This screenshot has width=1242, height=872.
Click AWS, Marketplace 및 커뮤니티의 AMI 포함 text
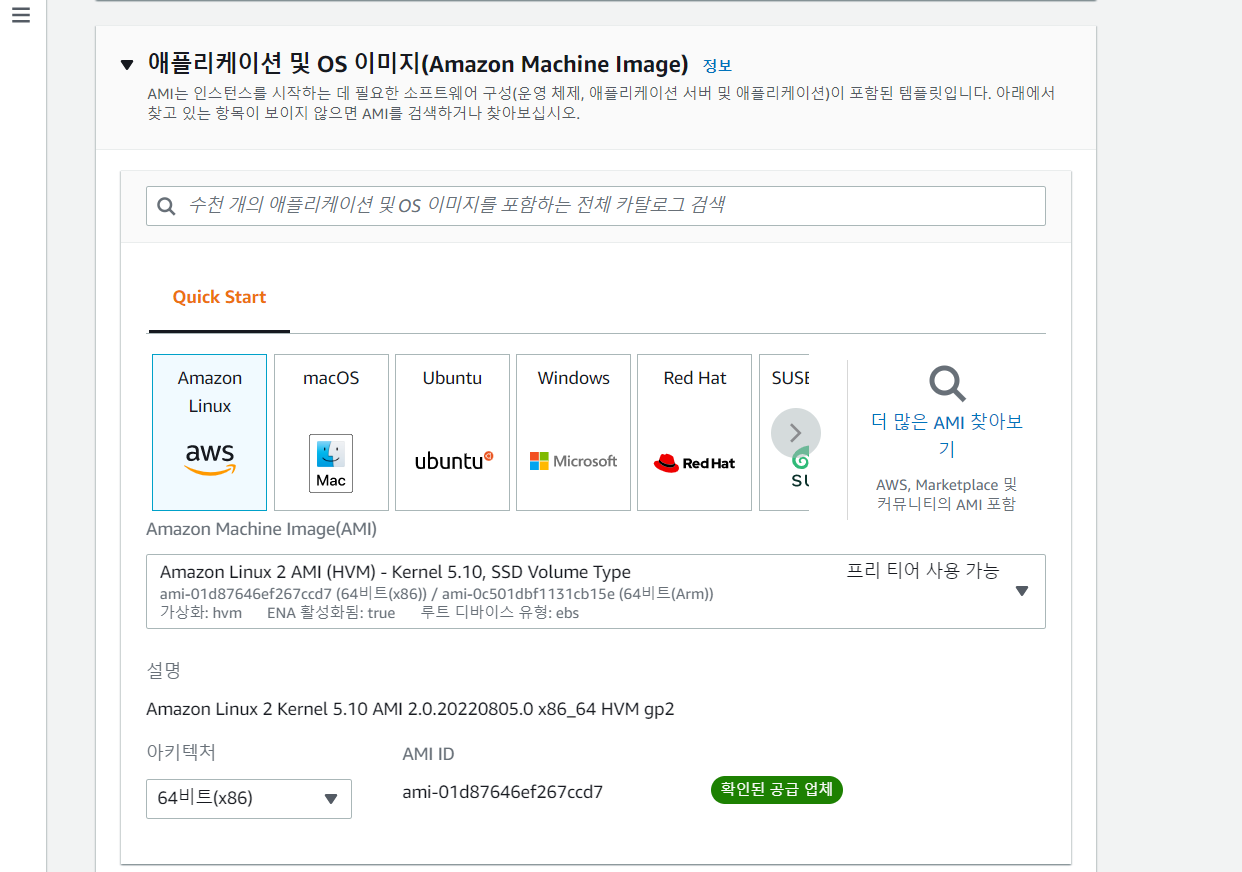[x=946, y=494]
